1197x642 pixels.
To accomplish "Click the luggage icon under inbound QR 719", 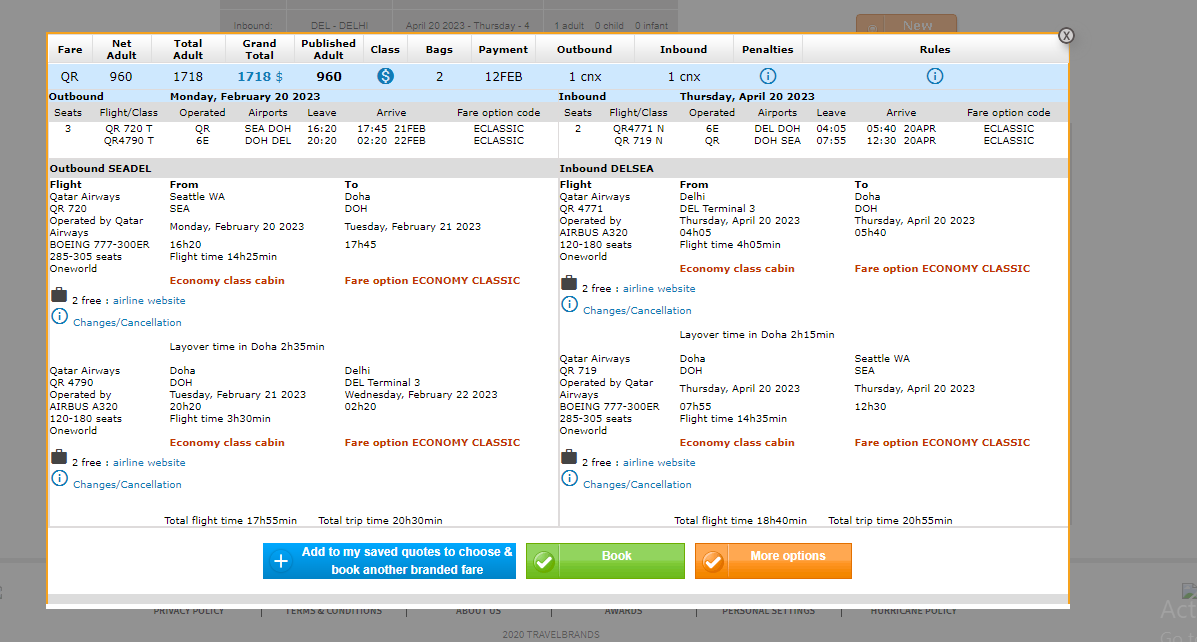I will coord(569,457).
